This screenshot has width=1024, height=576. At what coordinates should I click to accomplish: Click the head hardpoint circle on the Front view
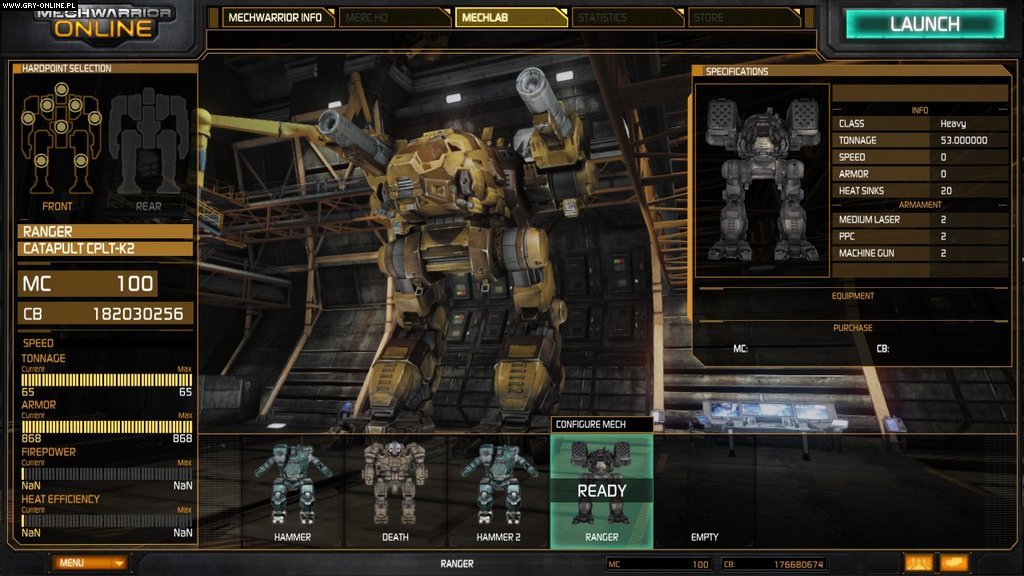61,89
